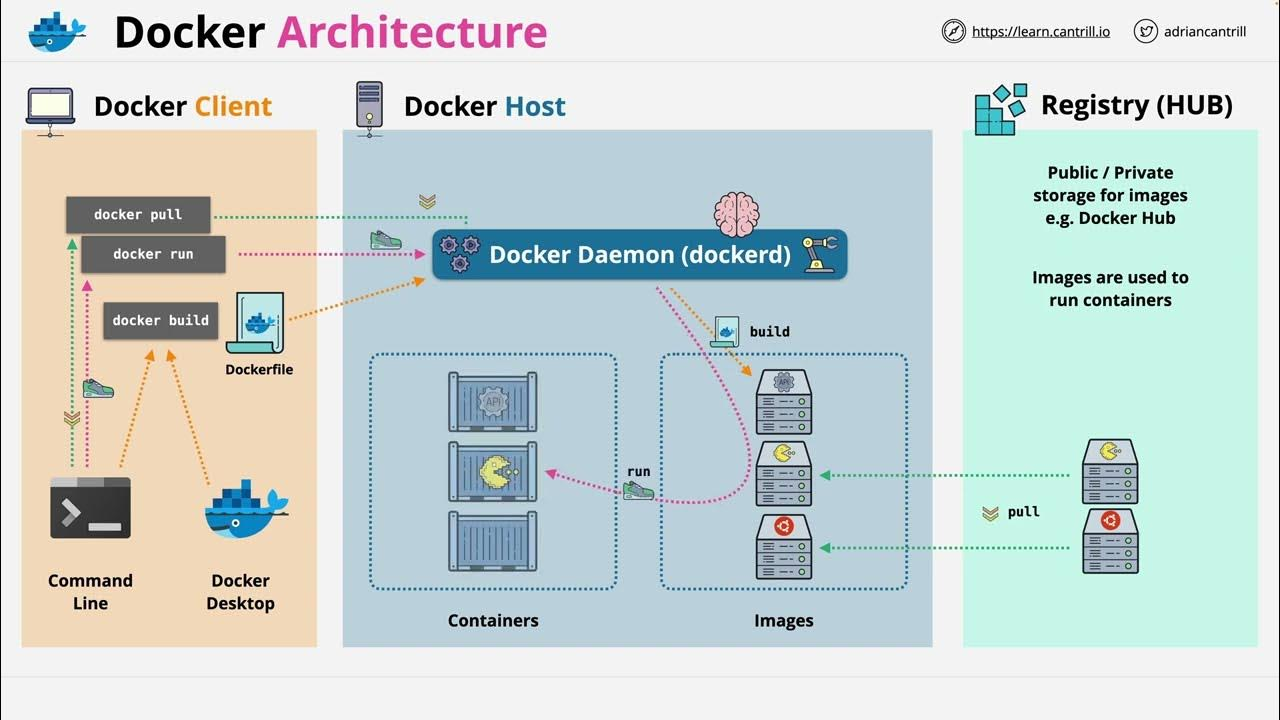Click the Registry hub cubes icon

pyautogui.click(x=1000, y=109)
